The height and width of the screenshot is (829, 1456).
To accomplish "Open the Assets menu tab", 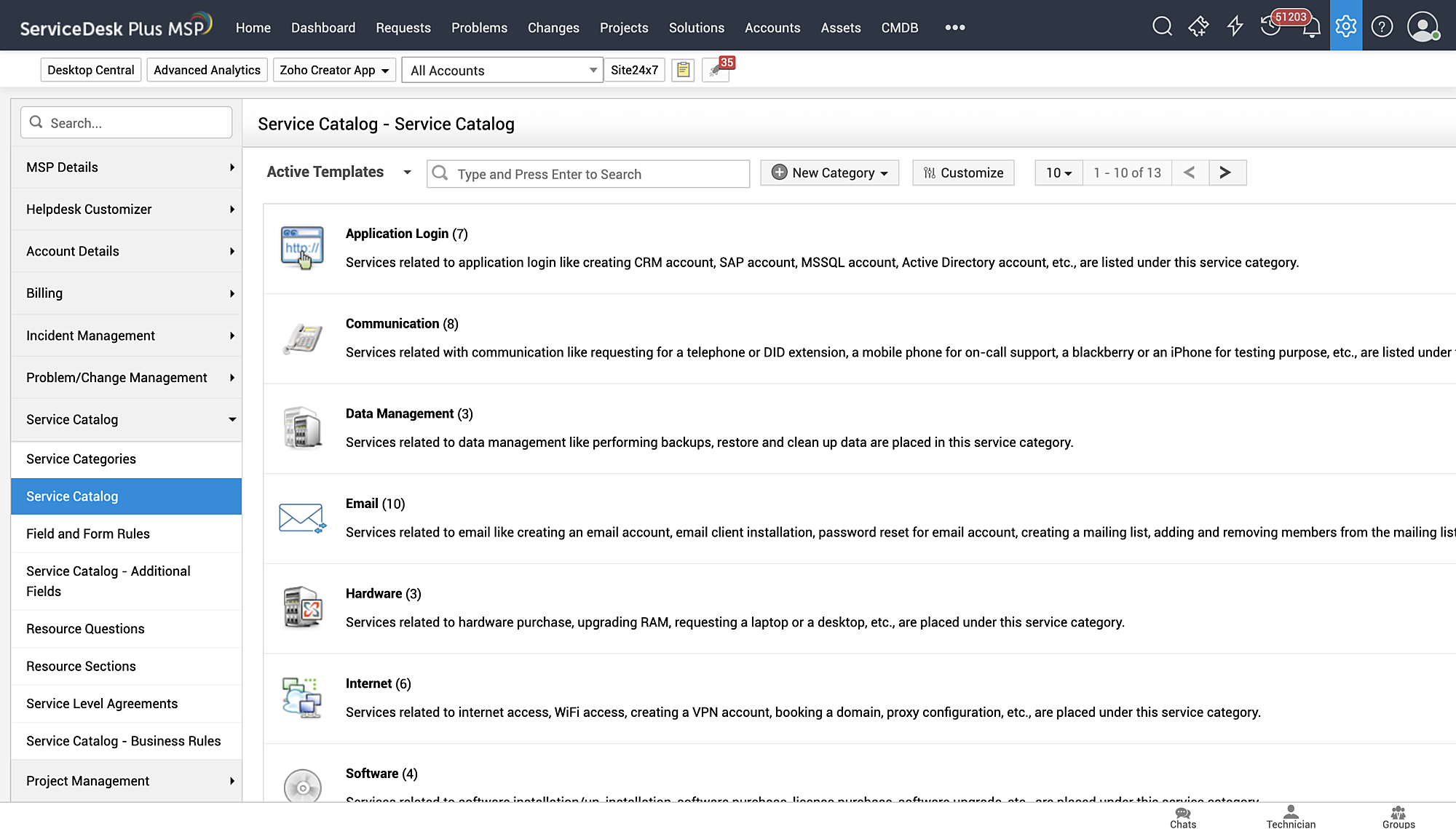I will pyautogui.click(x=841, y=28).
